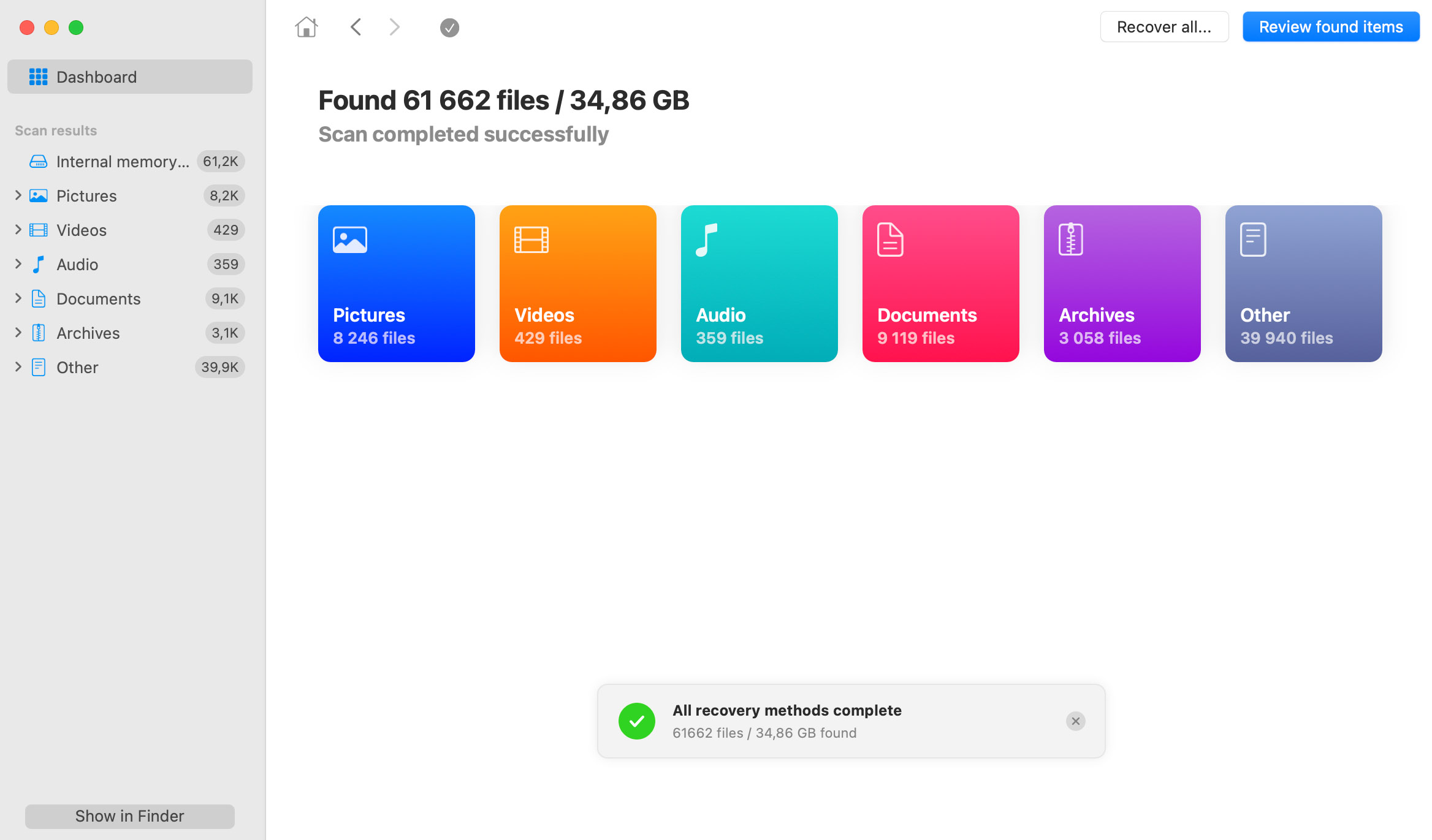Click the scan completed checkmark icon

pyautogui.click(x=449, y=27)
